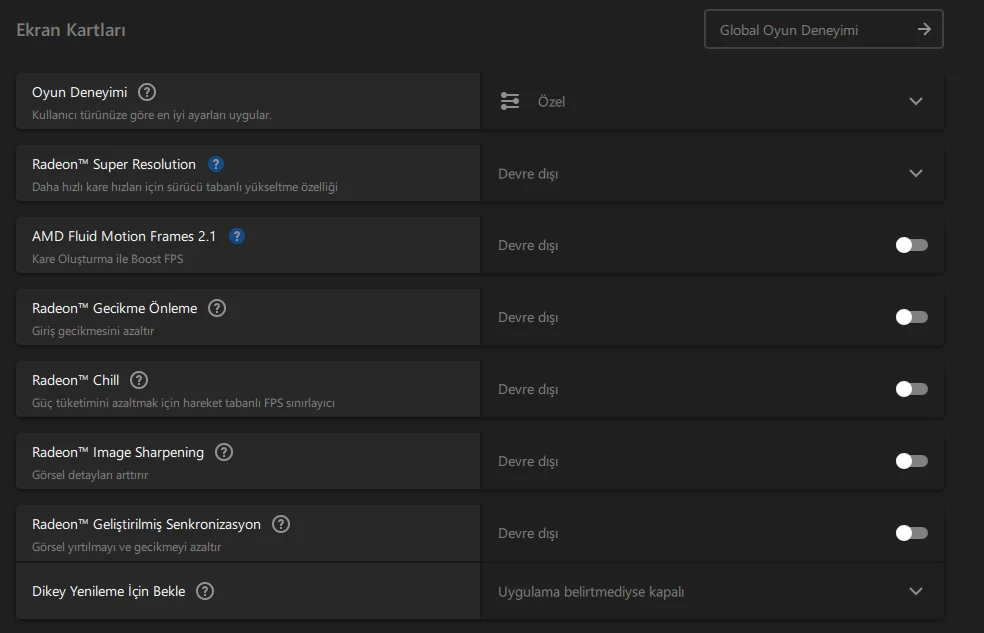Open help tooltip for Radeon Gecikme Önleme
The height and width of the screenshot is (633, 984).
[217, 308]
